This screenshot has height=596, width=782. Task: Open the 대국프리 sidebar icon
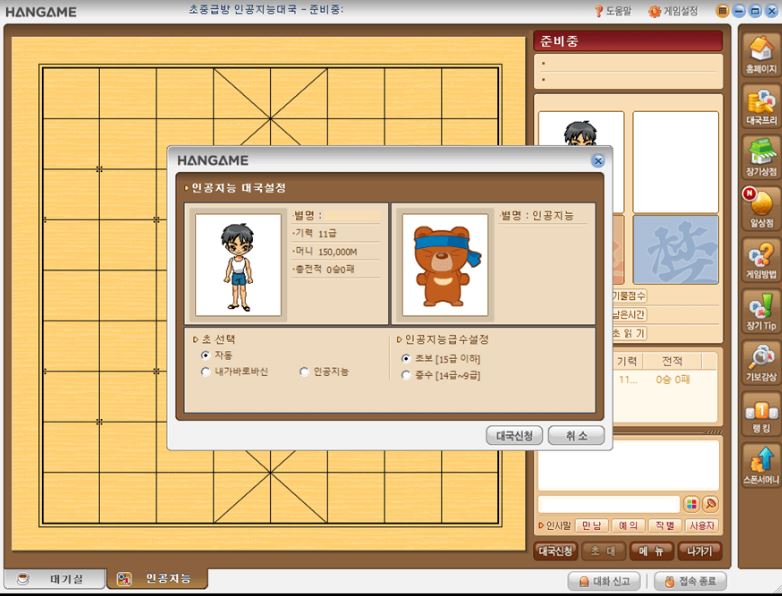(x=761, y=105)
